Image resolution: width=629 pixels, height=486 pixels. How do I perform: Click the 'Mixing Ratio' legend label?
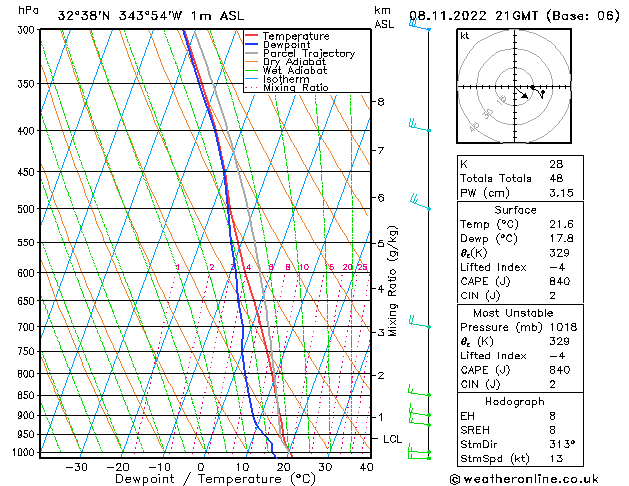coord(296,87)
